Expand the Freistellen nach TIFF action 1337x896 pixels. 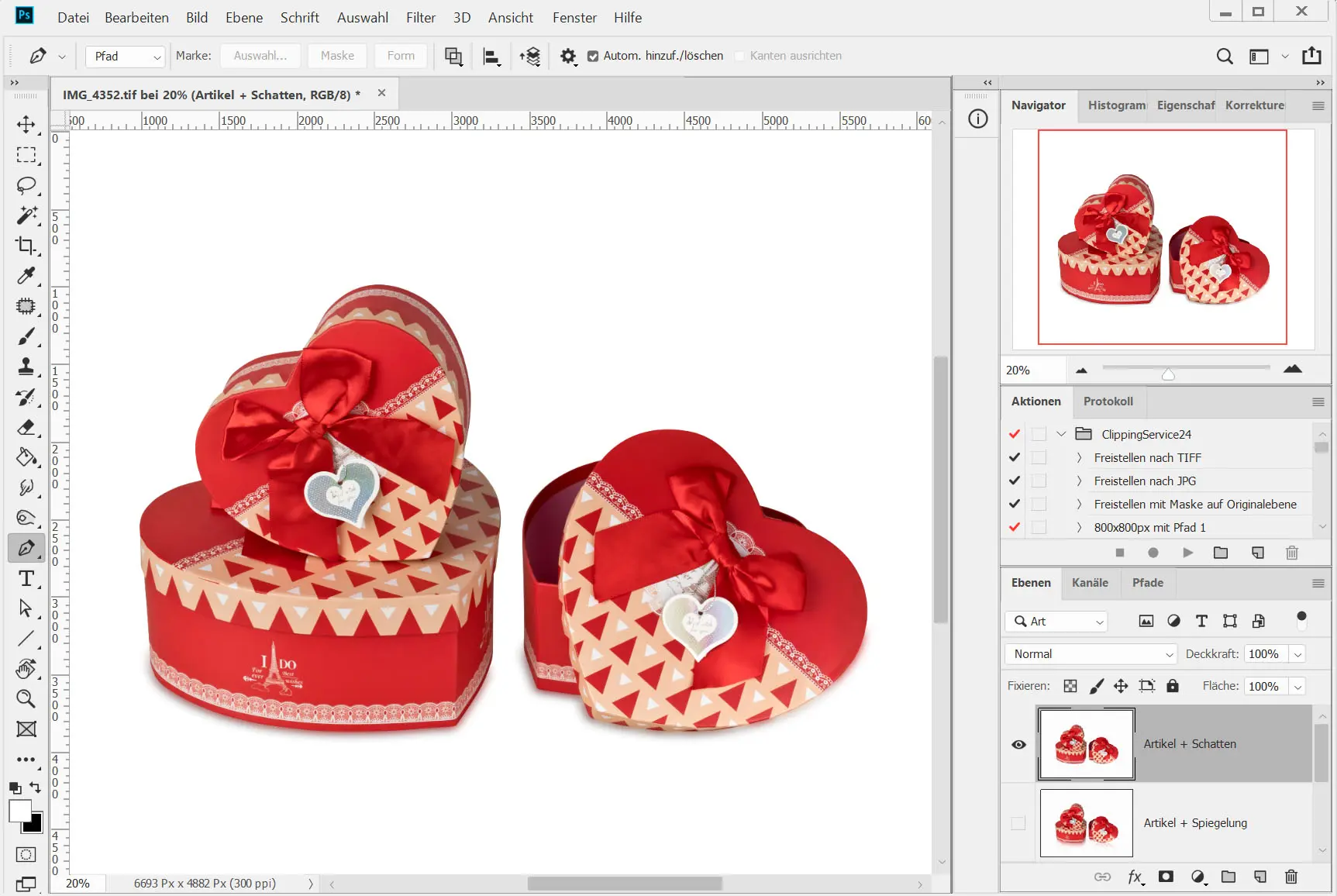(1079, 458)
